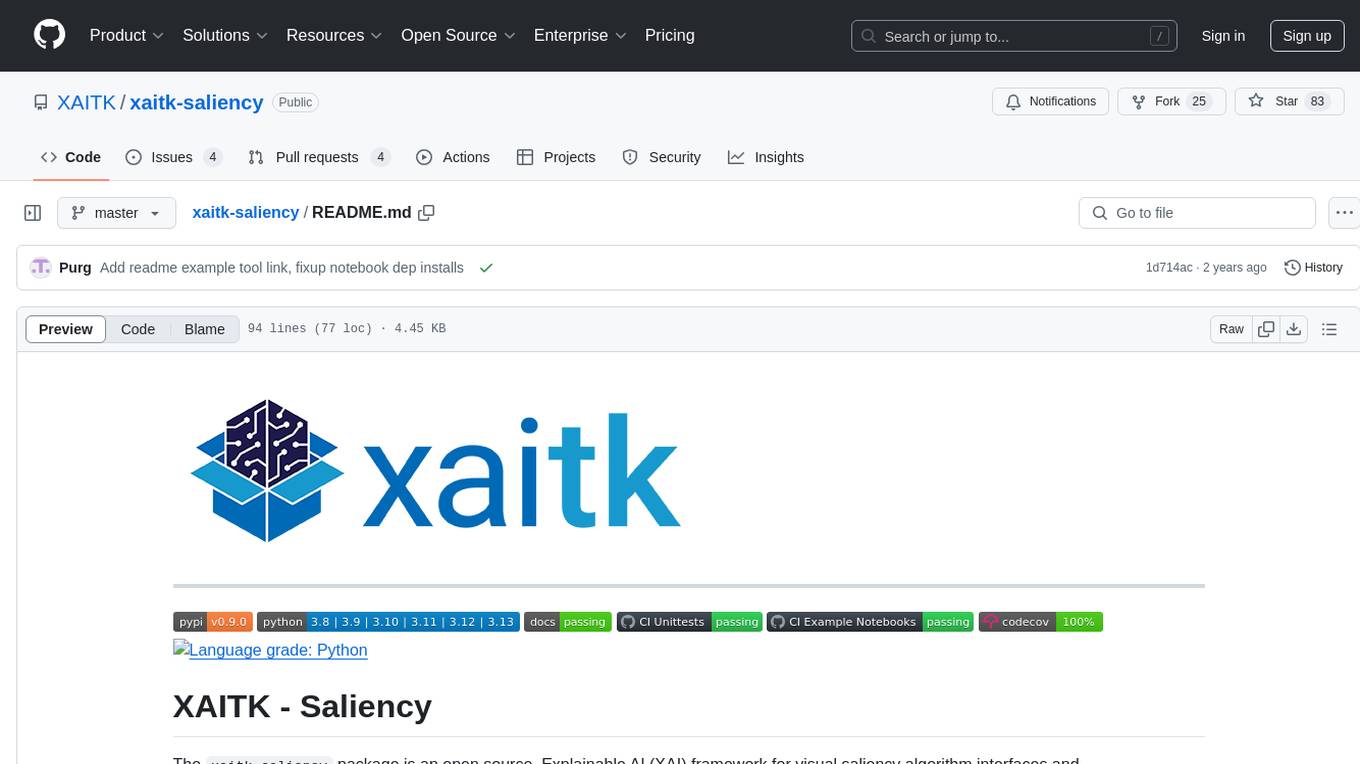1360x764 pixels.
Task: View the commit check status checkmark
Action: pos(486,268)
